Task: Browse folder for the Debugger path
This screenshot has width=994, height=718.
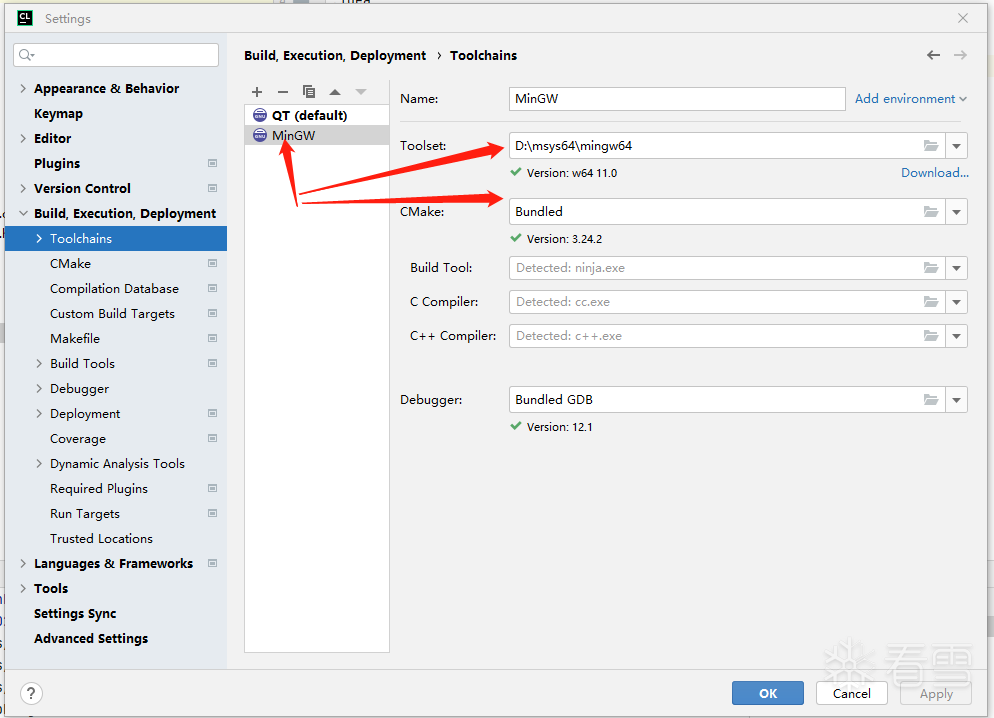Action: (x=931, y=400)
